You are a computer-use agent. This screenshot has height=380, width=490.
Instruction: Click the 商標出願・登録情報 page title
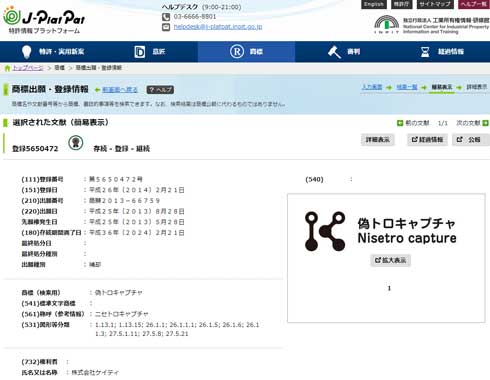(x=50, y=89)
